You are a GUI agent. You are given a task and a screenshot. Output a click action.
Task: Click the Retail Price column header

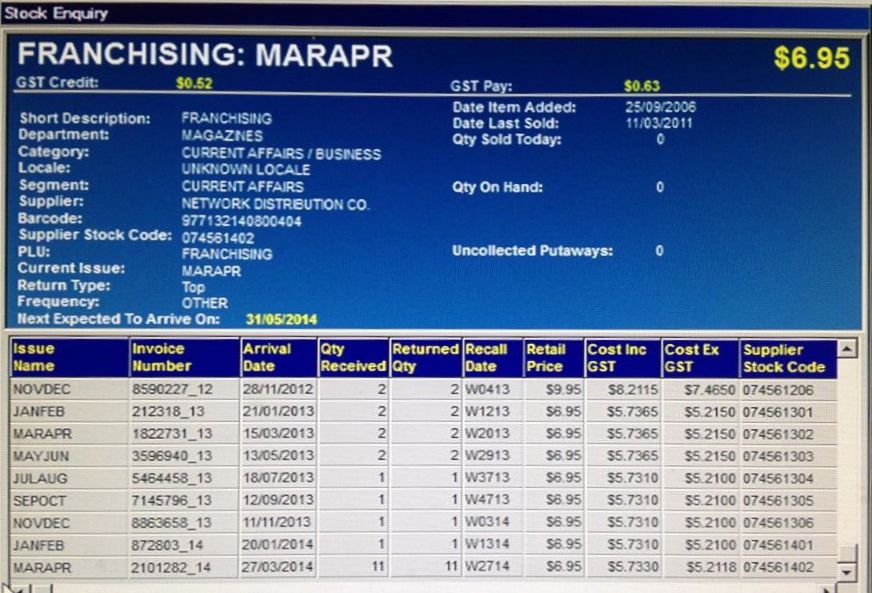click(x=553, y=358)
